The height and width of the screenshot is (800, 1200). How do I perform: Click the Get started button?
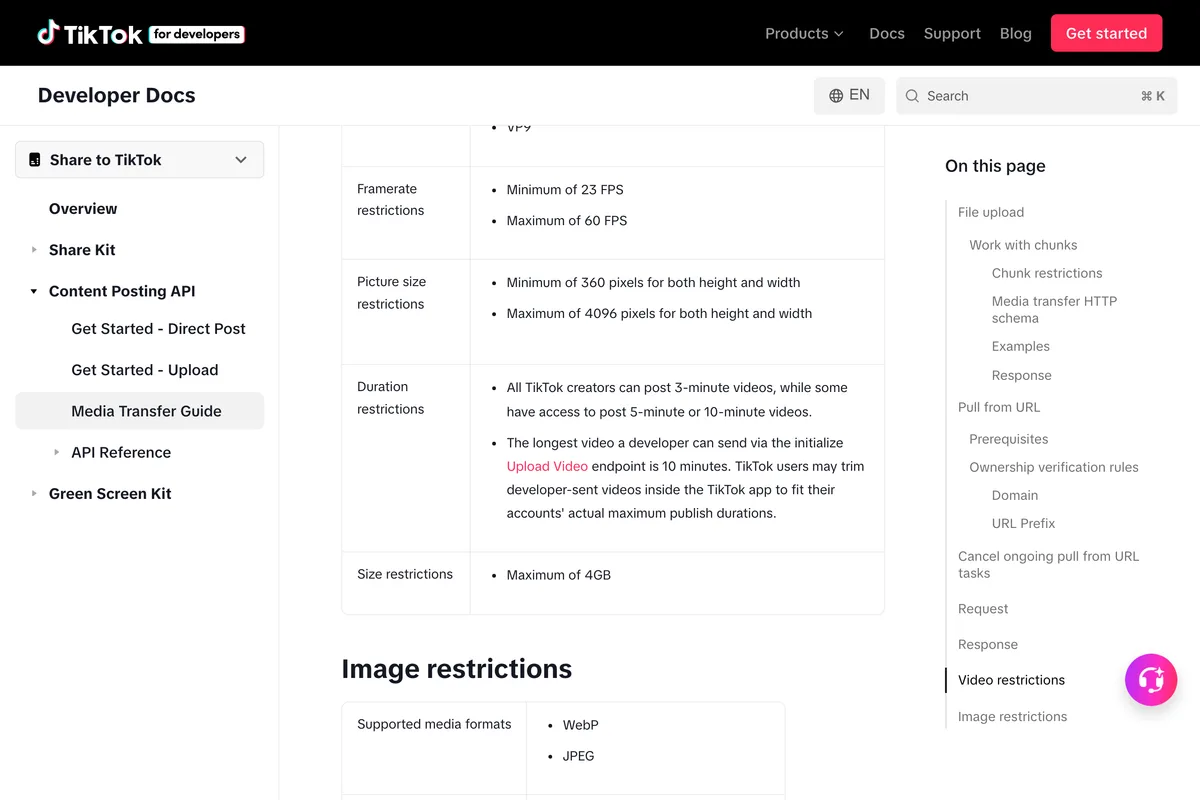(1106, 33)
